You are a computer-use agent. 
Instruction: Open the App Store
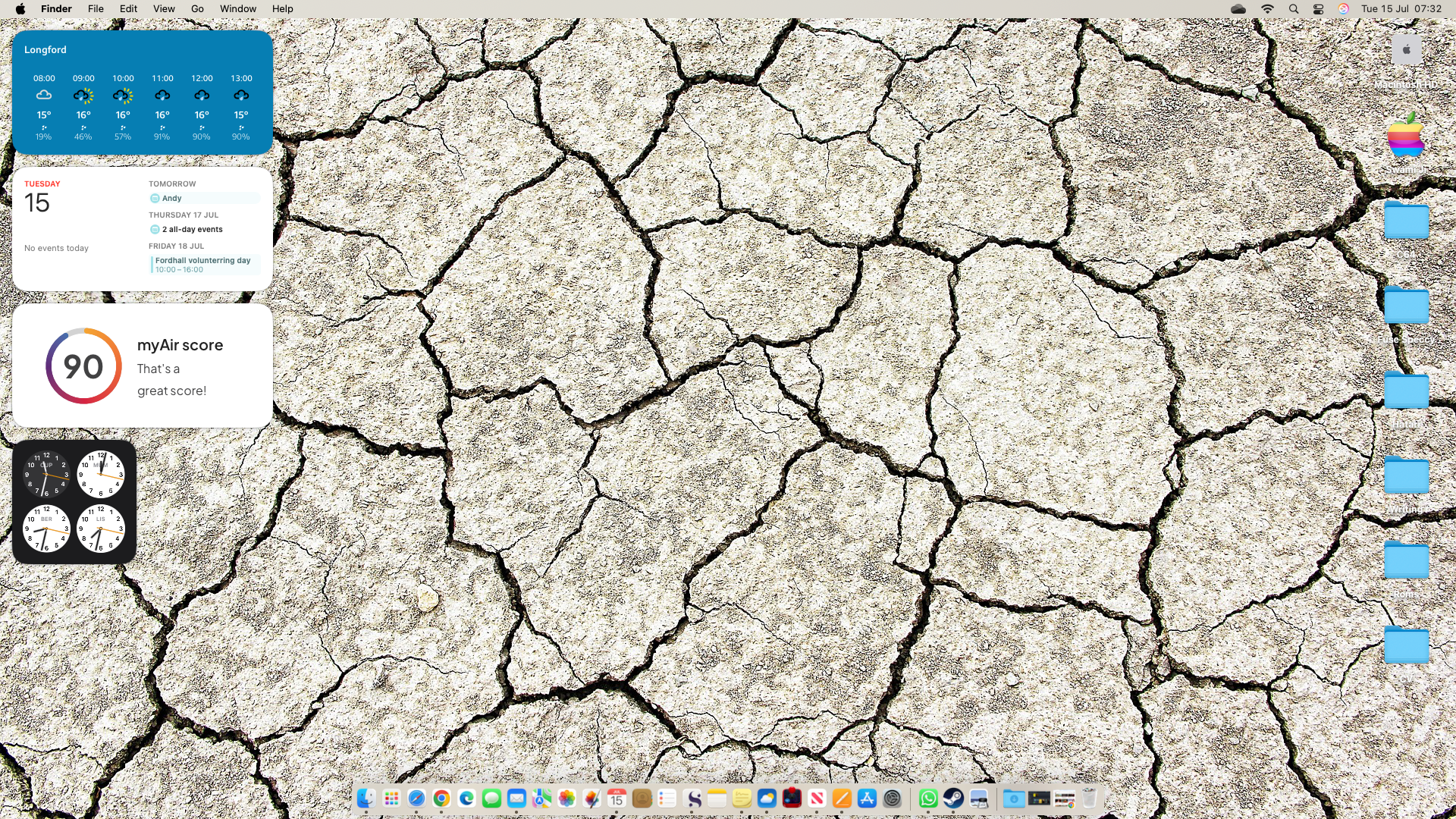click(867, 798)
